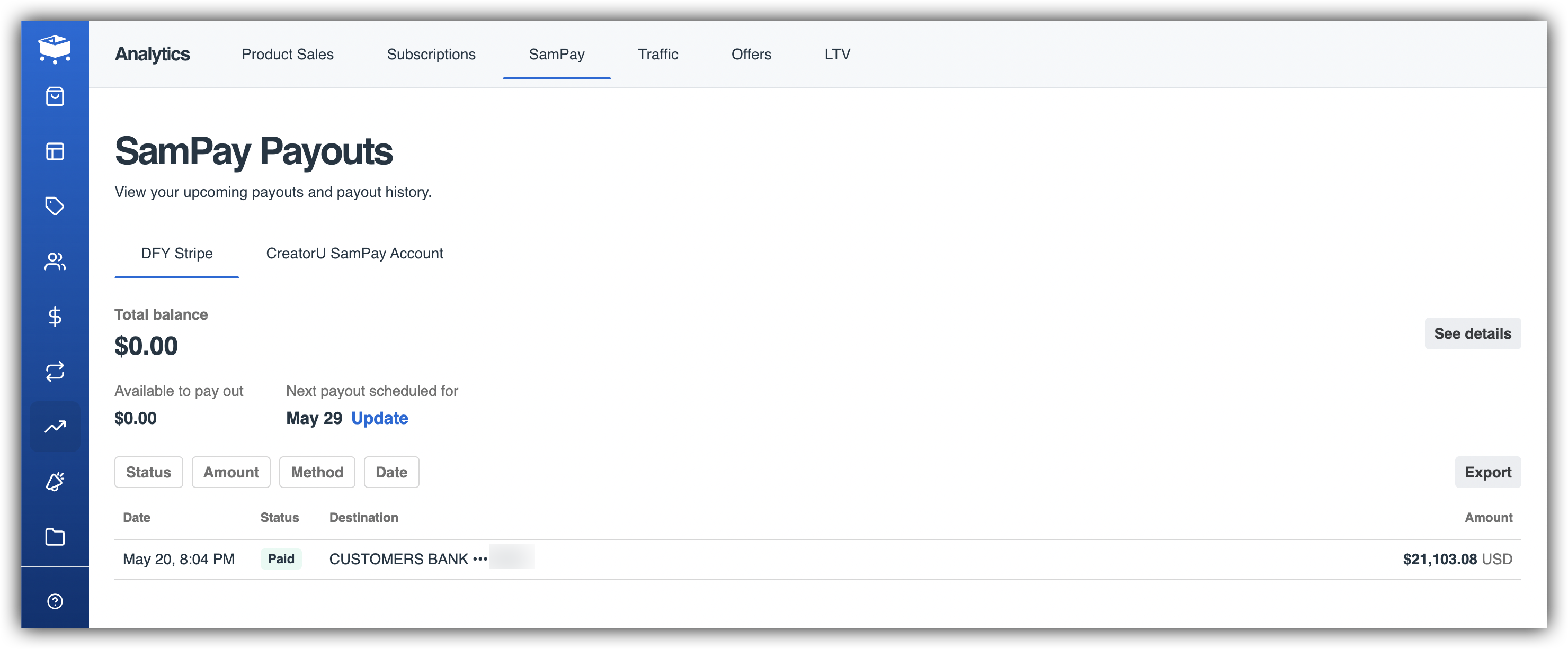This screenshot has height=649, width=1568.
Task: Click the bell notifications icon in sidebar
Action: click(x=55, y=482)
